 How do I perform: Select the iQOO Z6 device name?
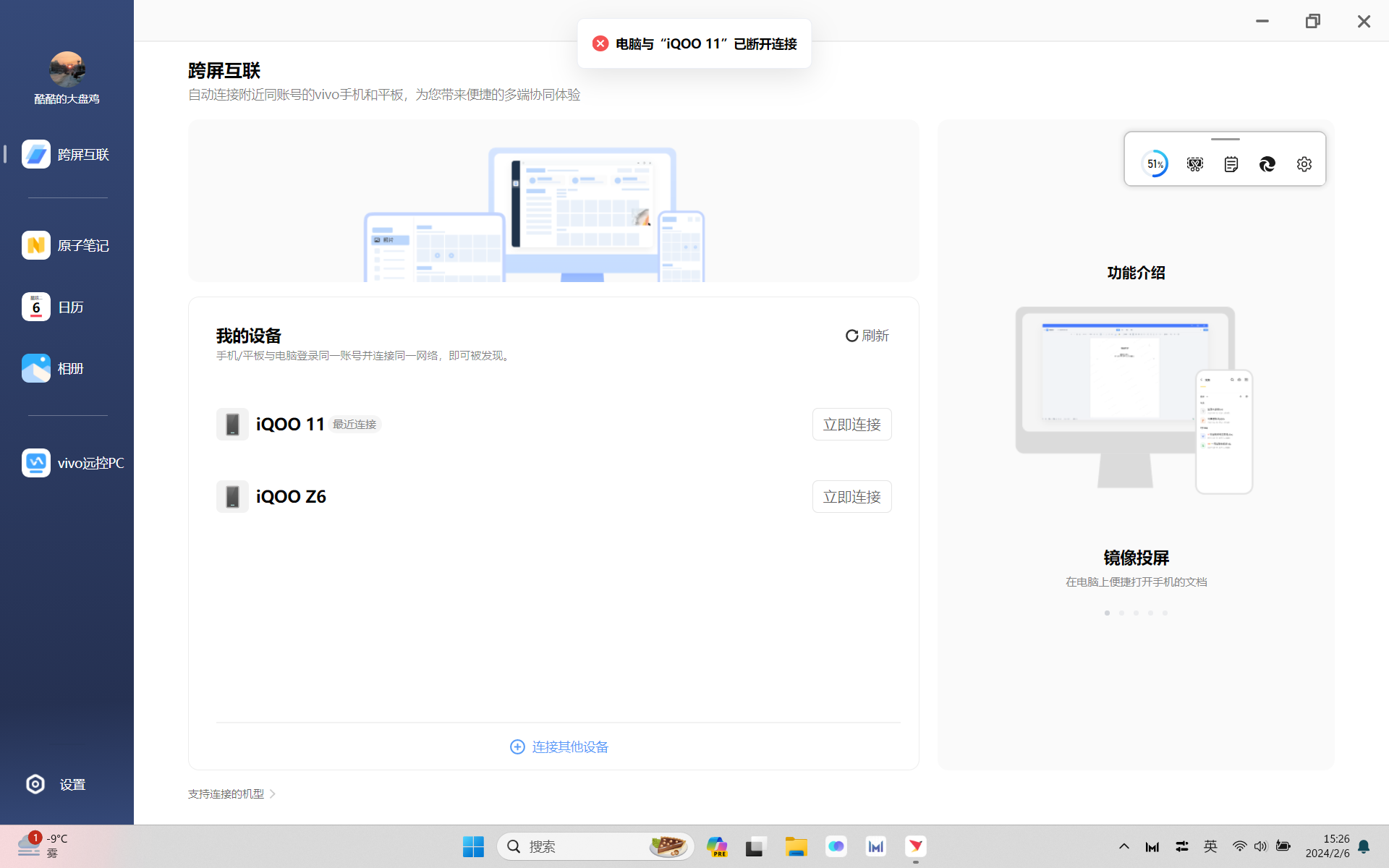click(x=291, y=497)
